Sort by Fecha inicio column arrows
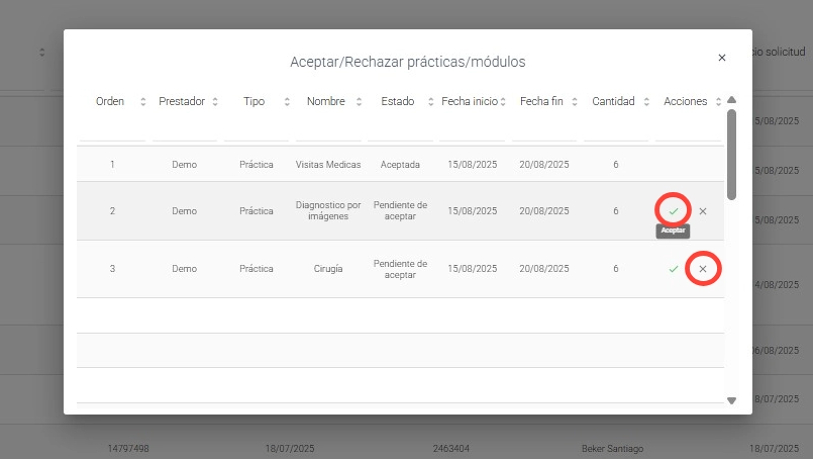813x459 pixels. tap(503, 102)
